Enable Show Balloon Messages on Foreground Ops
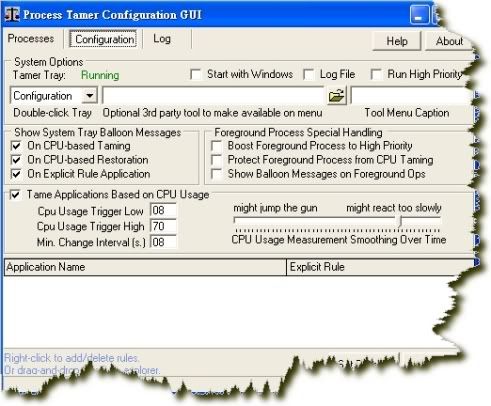 [217, 174]
